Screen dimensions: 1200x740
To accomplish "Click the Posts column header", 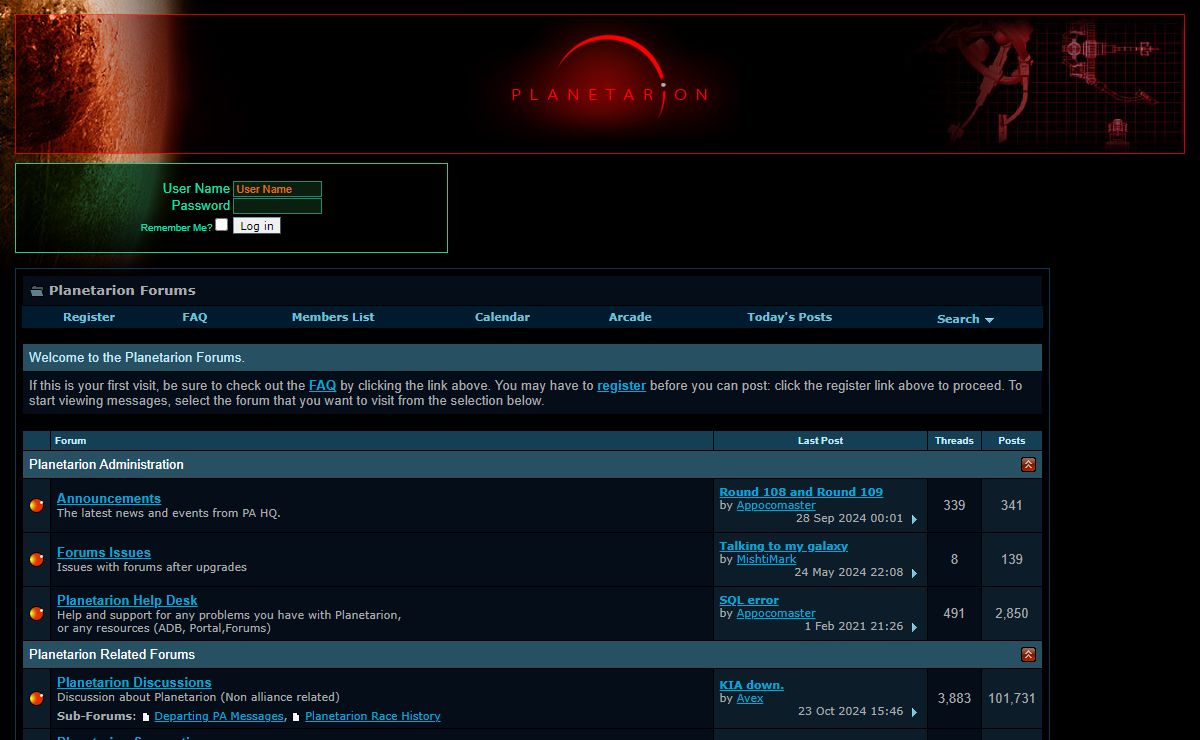I will (1012, 440).
